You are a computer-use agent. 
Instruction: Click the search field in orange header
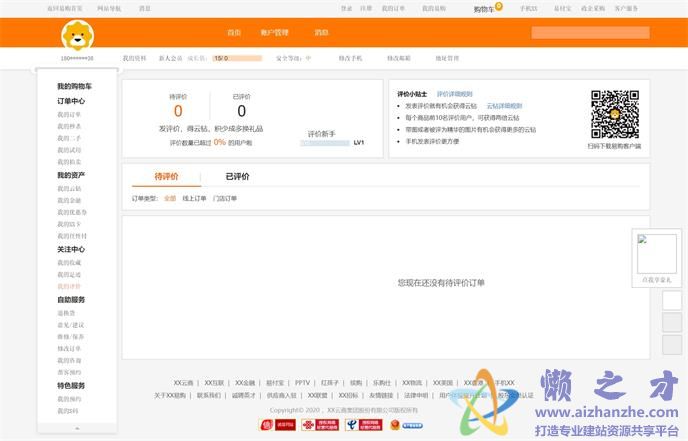(591, 32)
